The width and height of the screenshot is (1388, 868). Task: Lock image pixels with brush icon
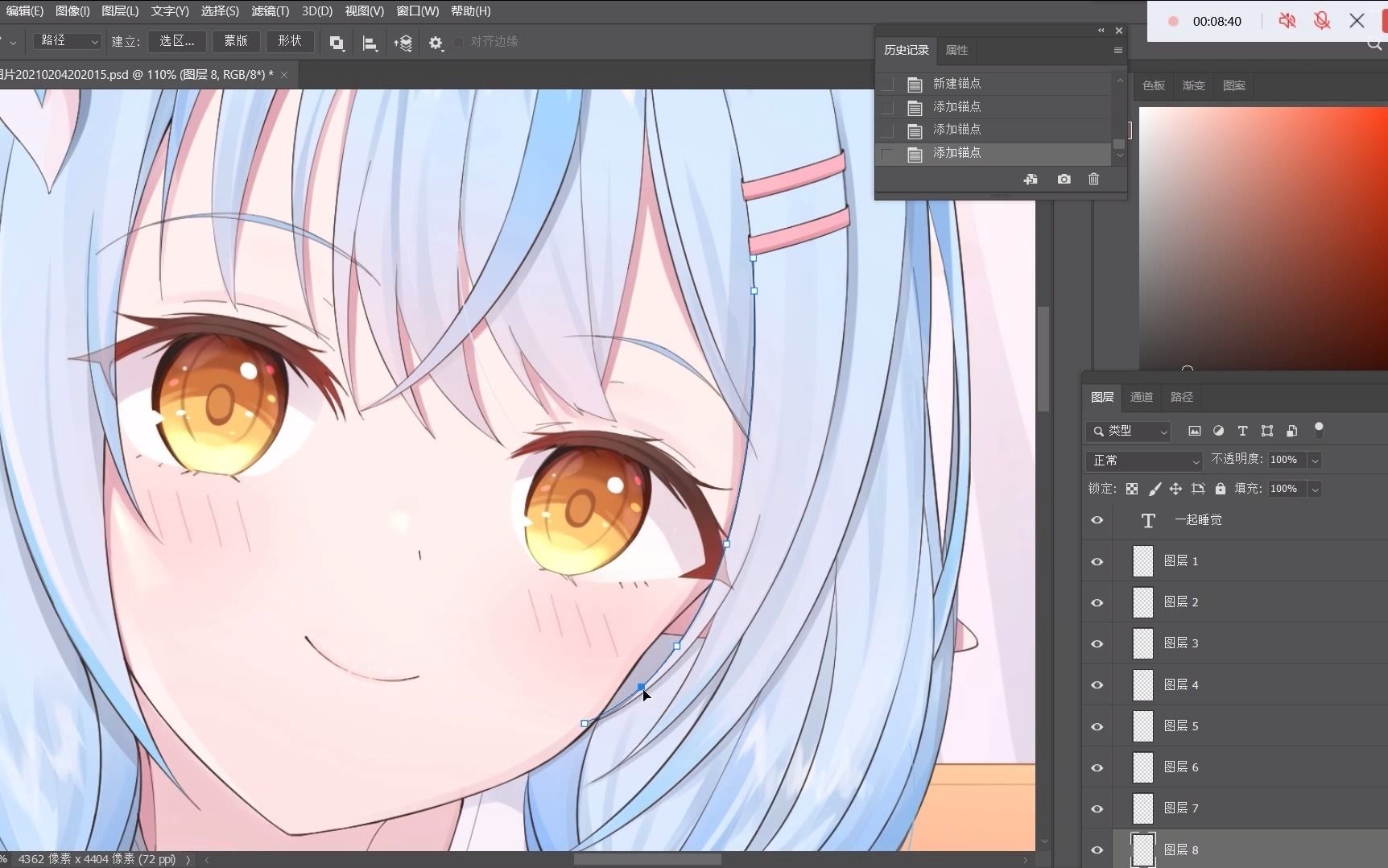click(1155, 489)
